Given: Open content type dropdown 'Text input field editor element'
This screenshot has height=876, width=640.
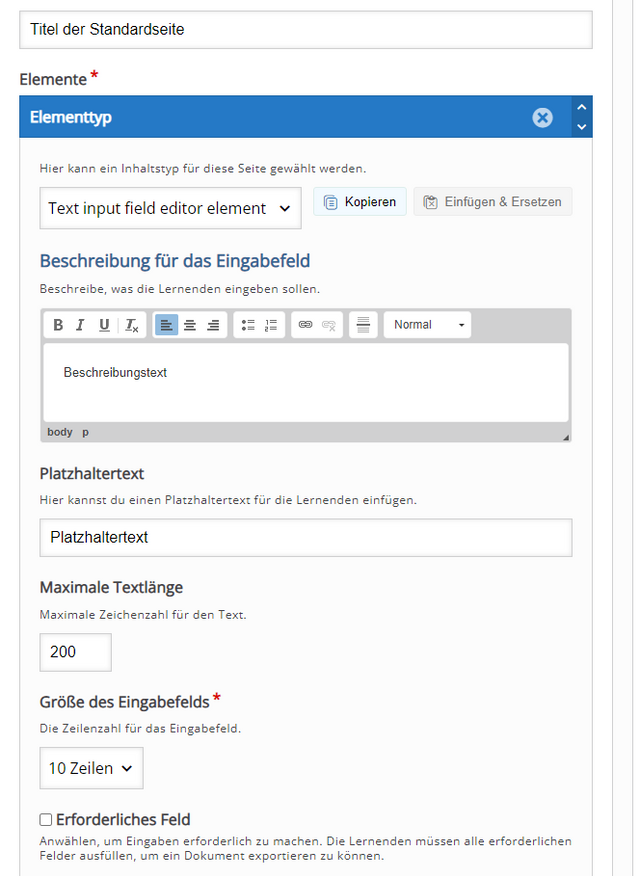Looking at the screenshot, I should tap(170, 208).
